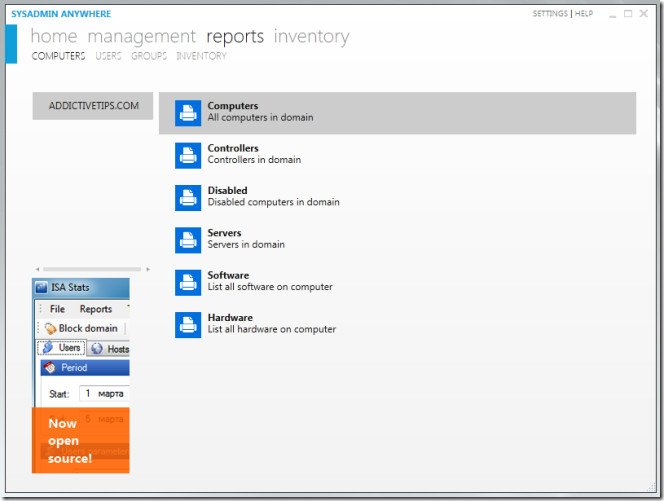Open 'Servers in domain' report

397,240
